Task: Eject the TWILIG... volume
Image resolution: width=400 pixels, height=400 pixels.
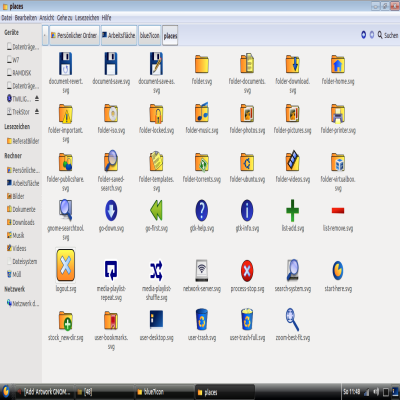Action: [37, 98]
